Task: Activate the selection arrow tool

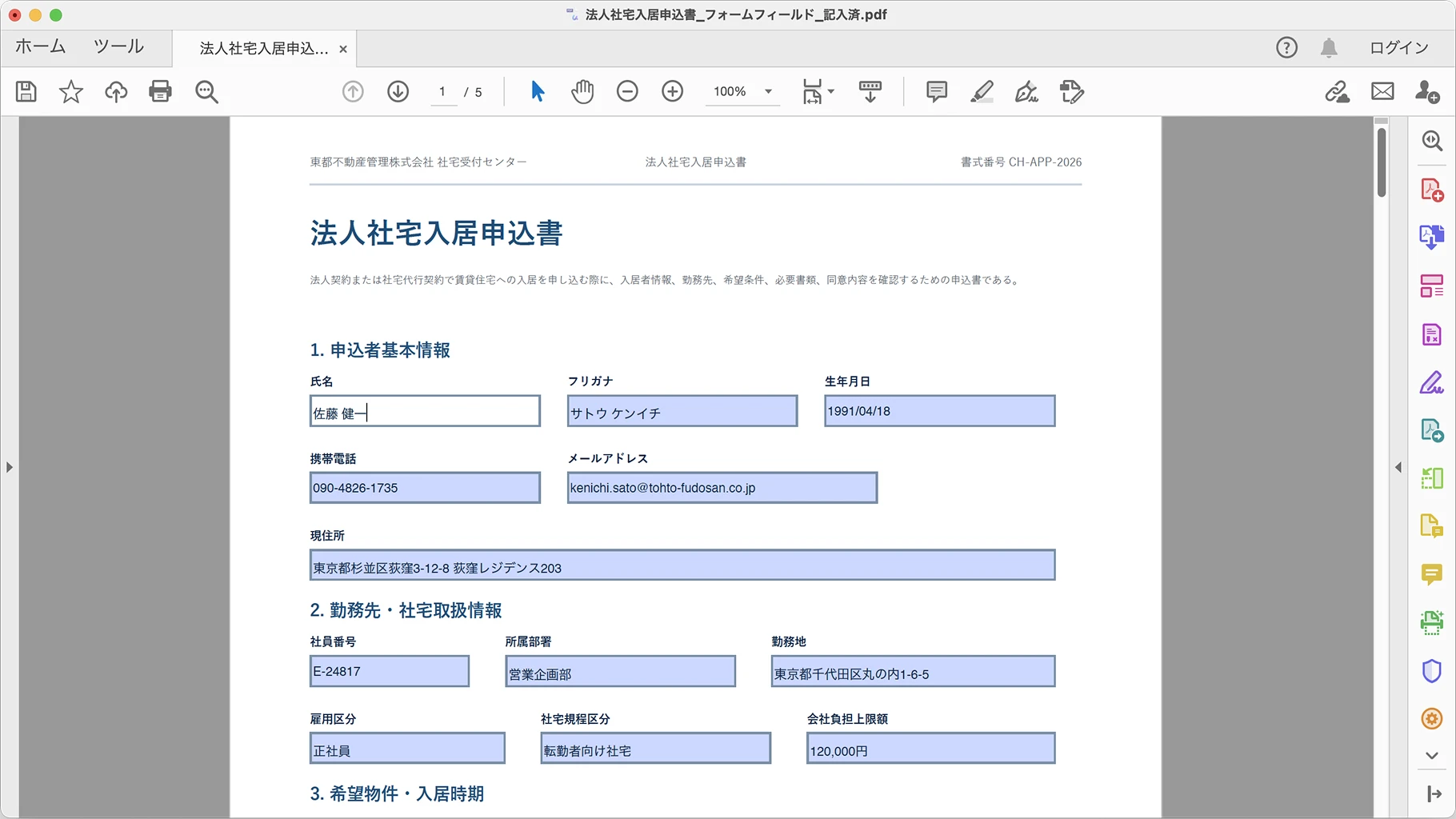Action: click(538, 92)
